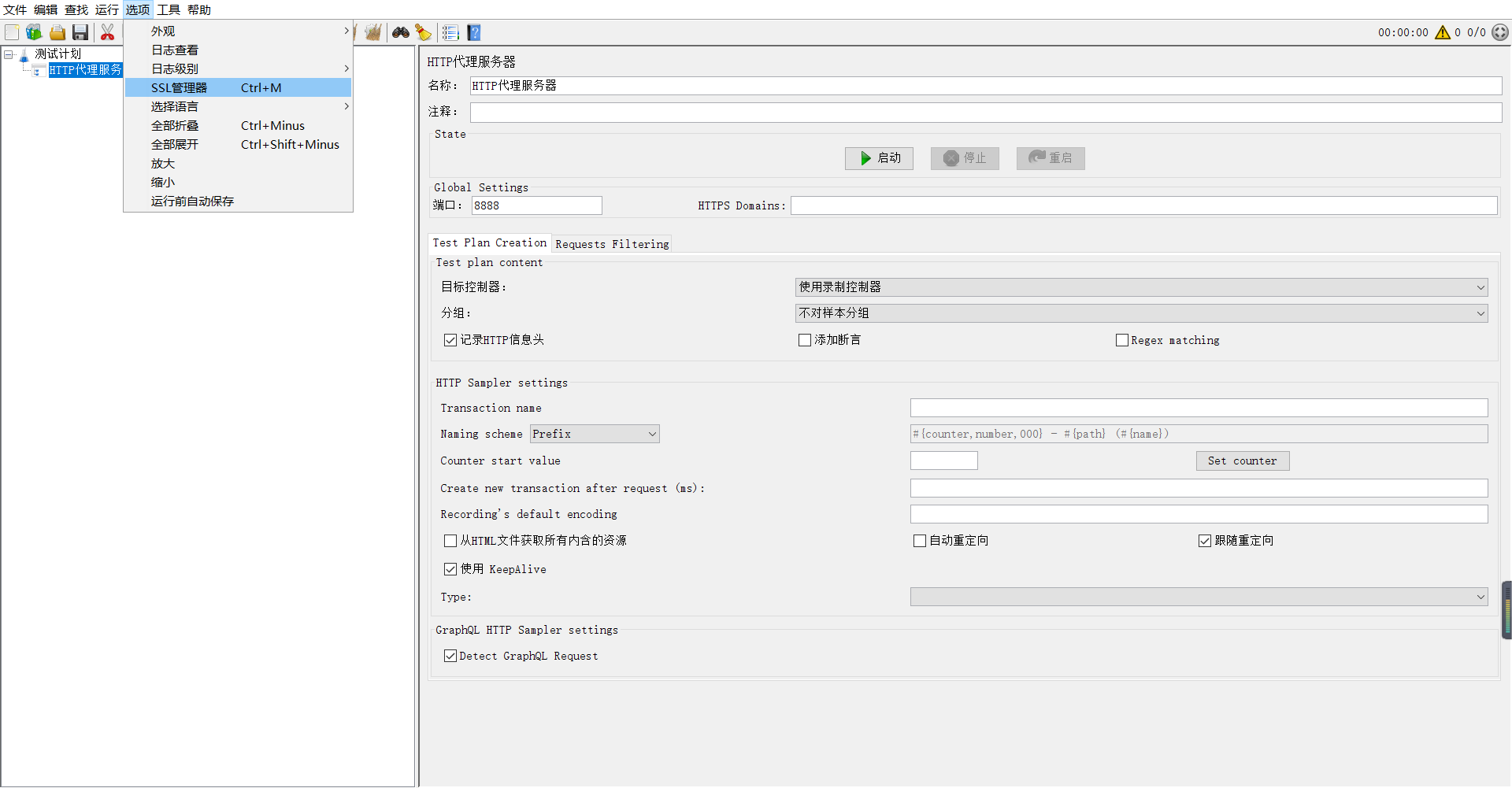Click the 启动 button
Screen dimensions: 1512x788
[879, 158]
